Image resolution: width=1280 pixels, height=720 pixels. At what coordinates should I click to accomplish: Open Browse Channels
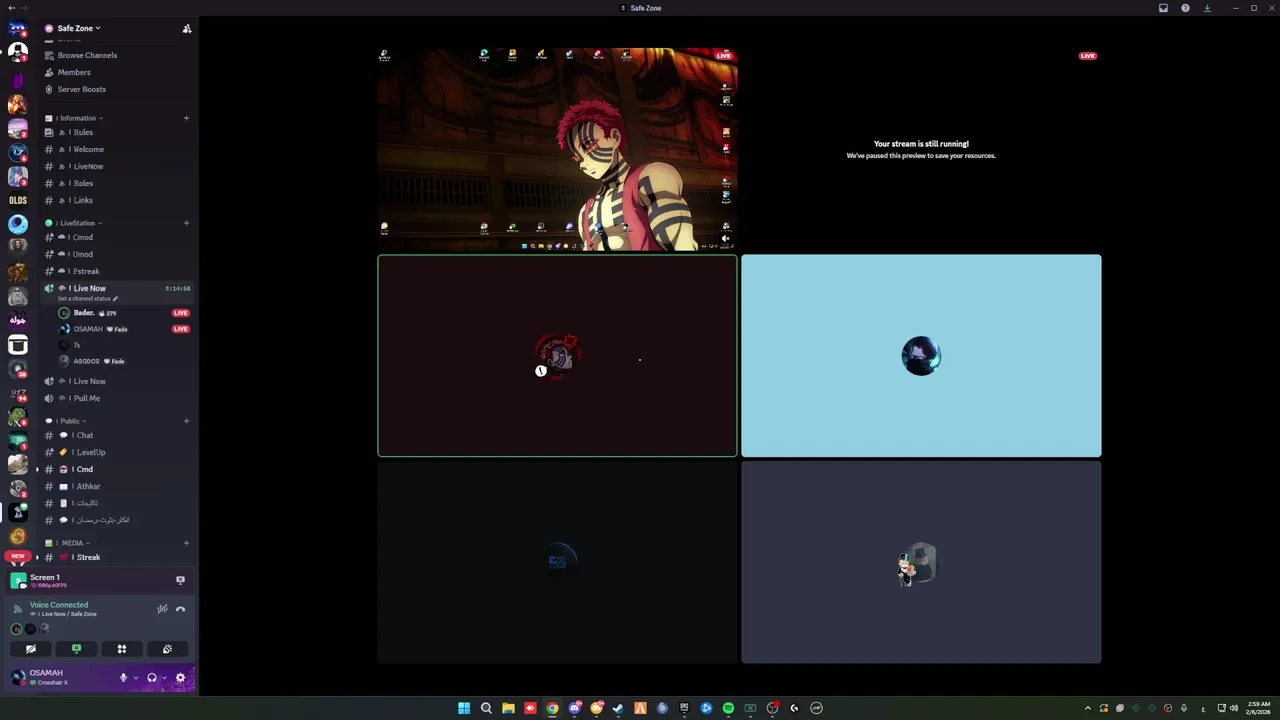(87, 55)
